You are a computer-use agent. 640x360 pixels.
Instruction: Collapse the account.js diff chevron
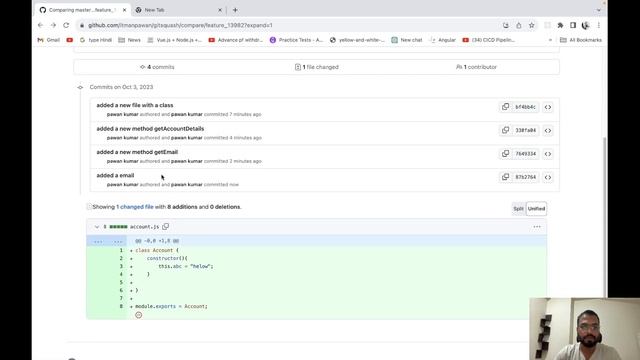(97, 227)
